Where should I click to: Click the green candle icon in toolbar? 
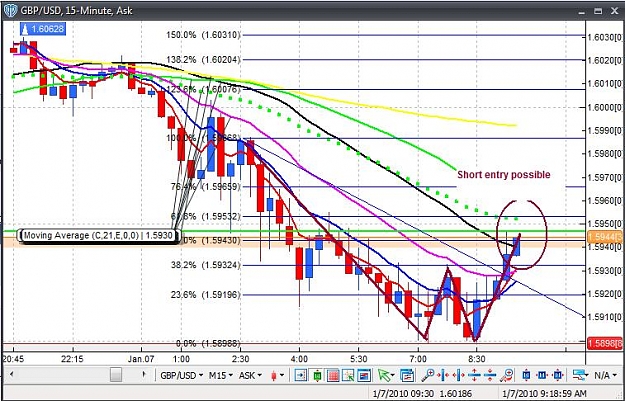pos(318,375)
